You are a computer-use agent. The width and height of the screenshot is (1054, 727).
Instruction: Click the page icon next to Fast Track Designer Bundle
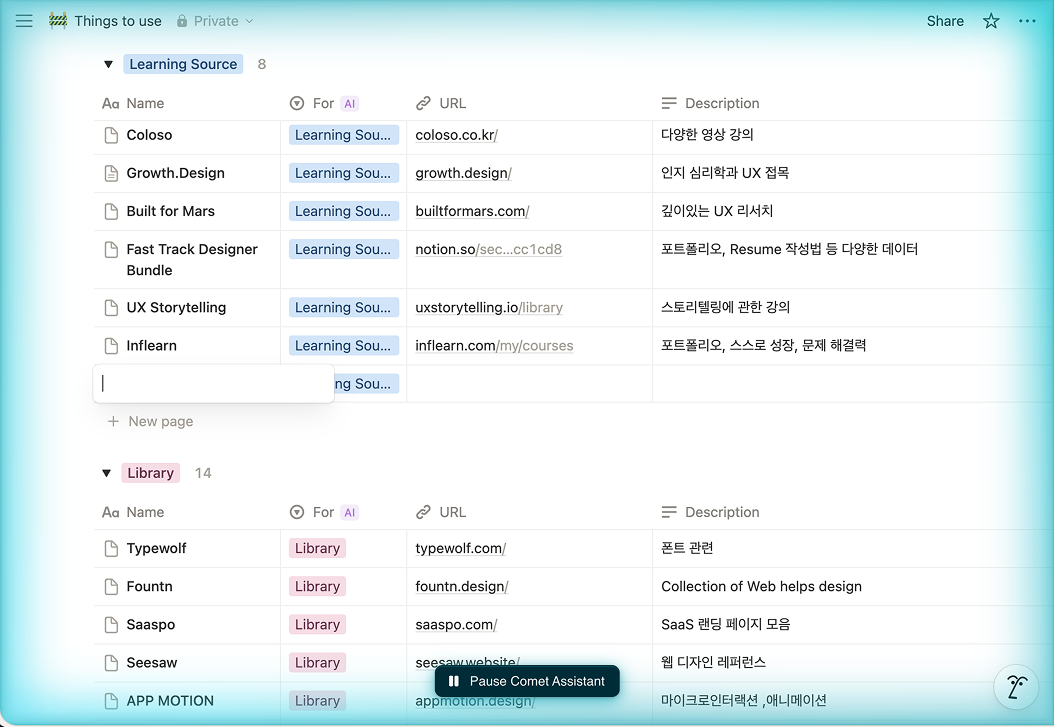pos(112,250)
